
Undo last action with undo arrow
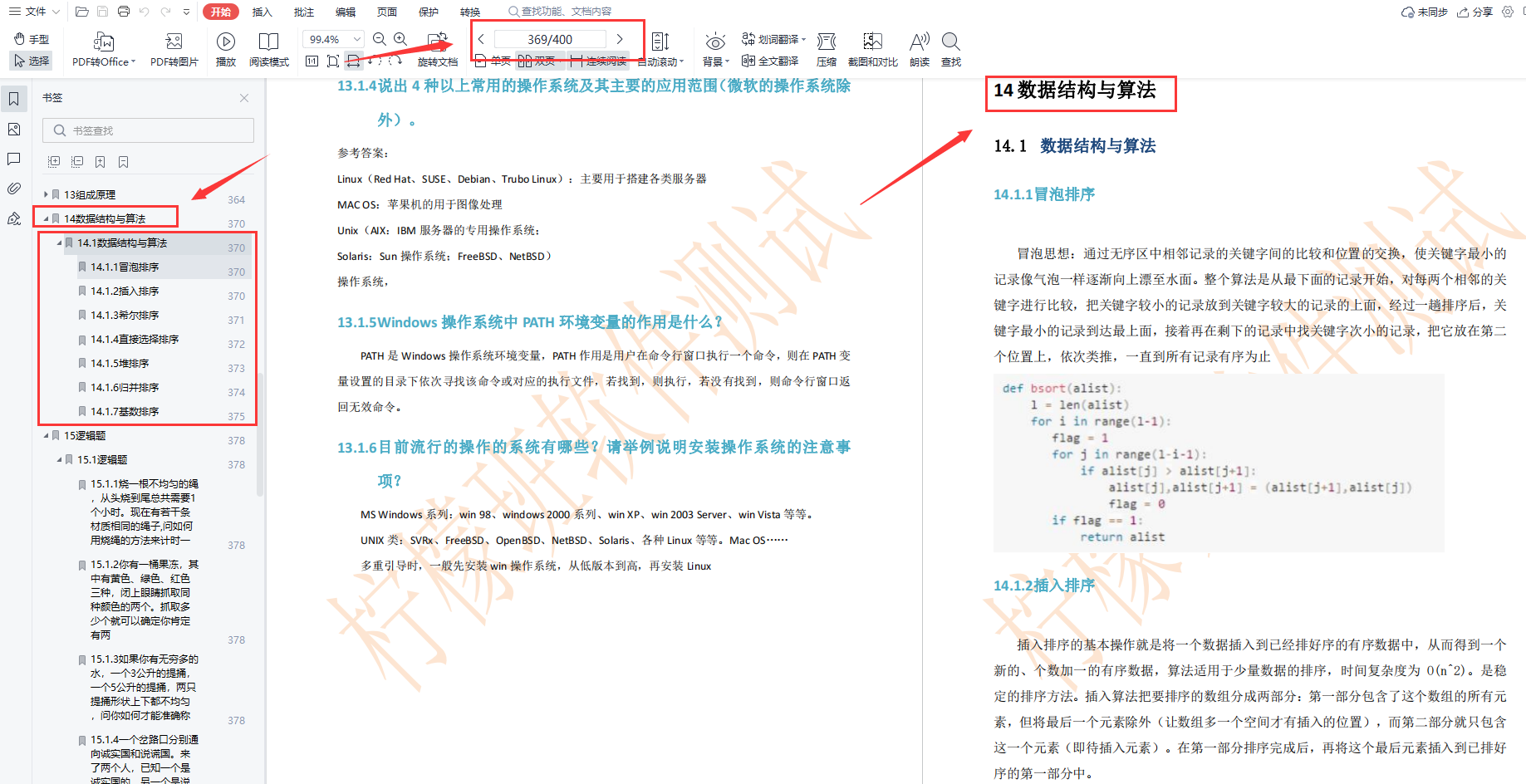[x=145, y=12]
